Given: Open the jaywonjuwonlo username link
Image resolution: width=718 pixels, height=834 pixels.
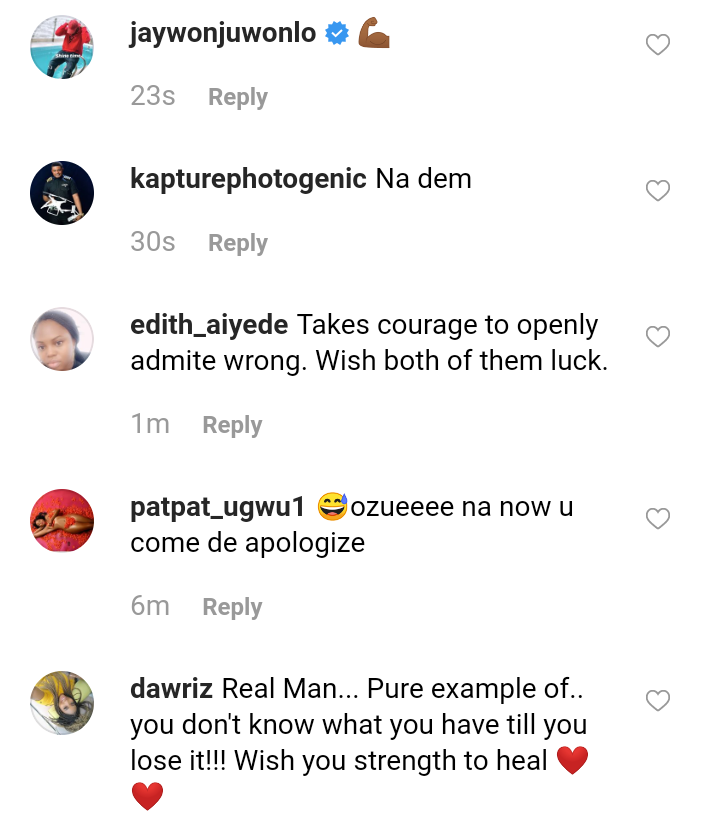Looking at the screenshot, I should tap(223, 33).
